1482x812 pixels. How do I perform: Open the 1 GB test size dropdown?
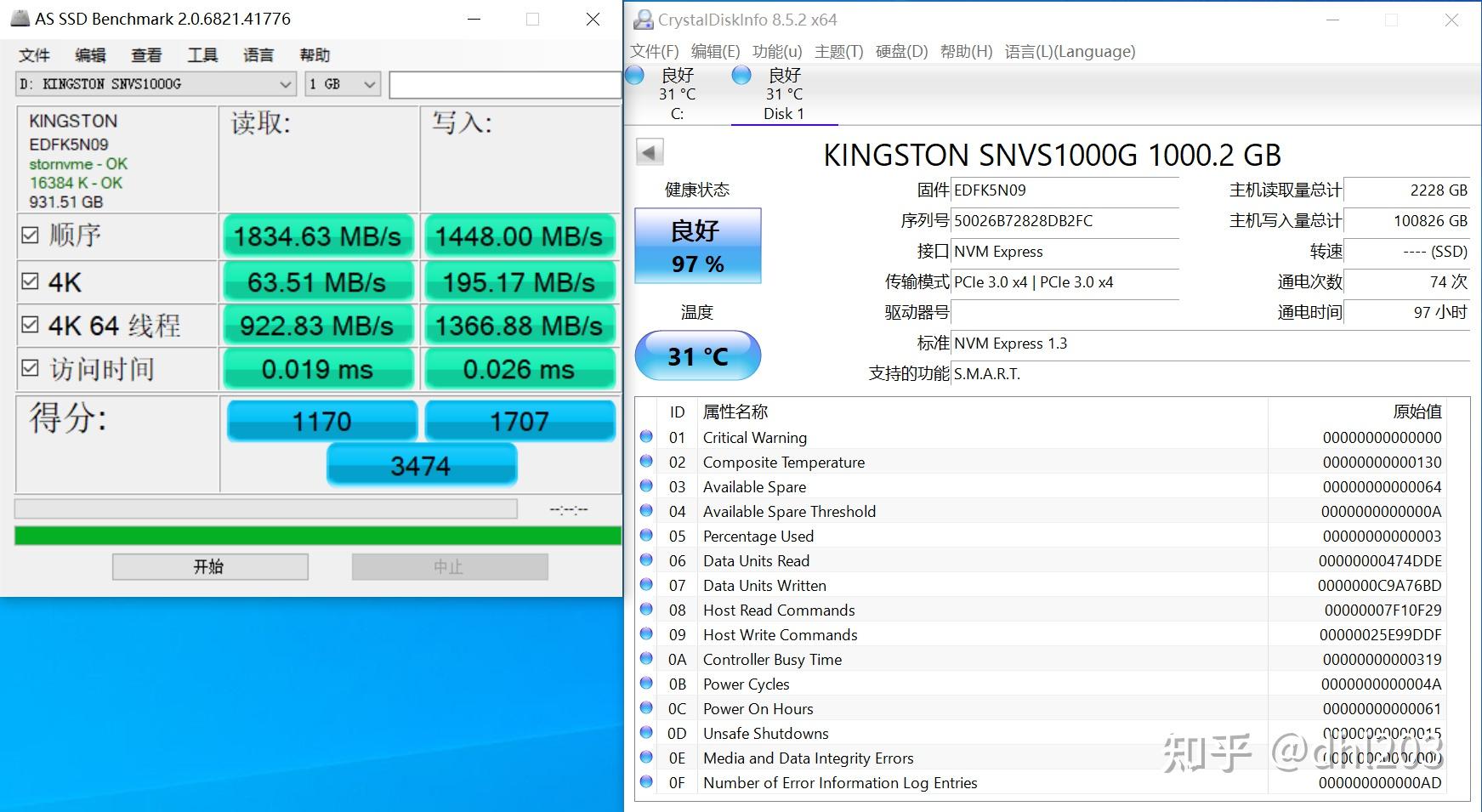(x=342, y=84)
